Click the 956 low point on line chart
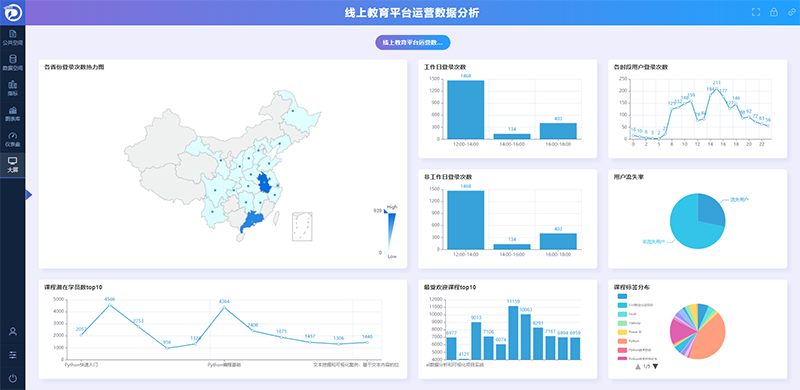Screen dimensions: 800x390 (x=167, y=348)
